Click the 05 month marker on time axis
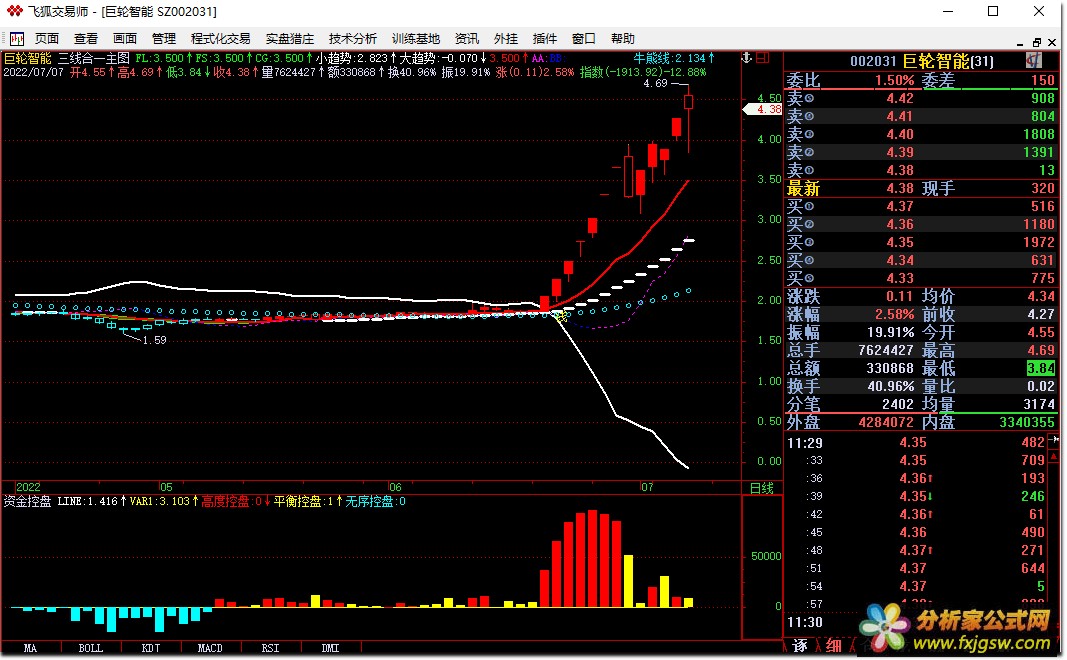Image resolution: width=1067 pixels, height=660 pixels. coord(166,487)
